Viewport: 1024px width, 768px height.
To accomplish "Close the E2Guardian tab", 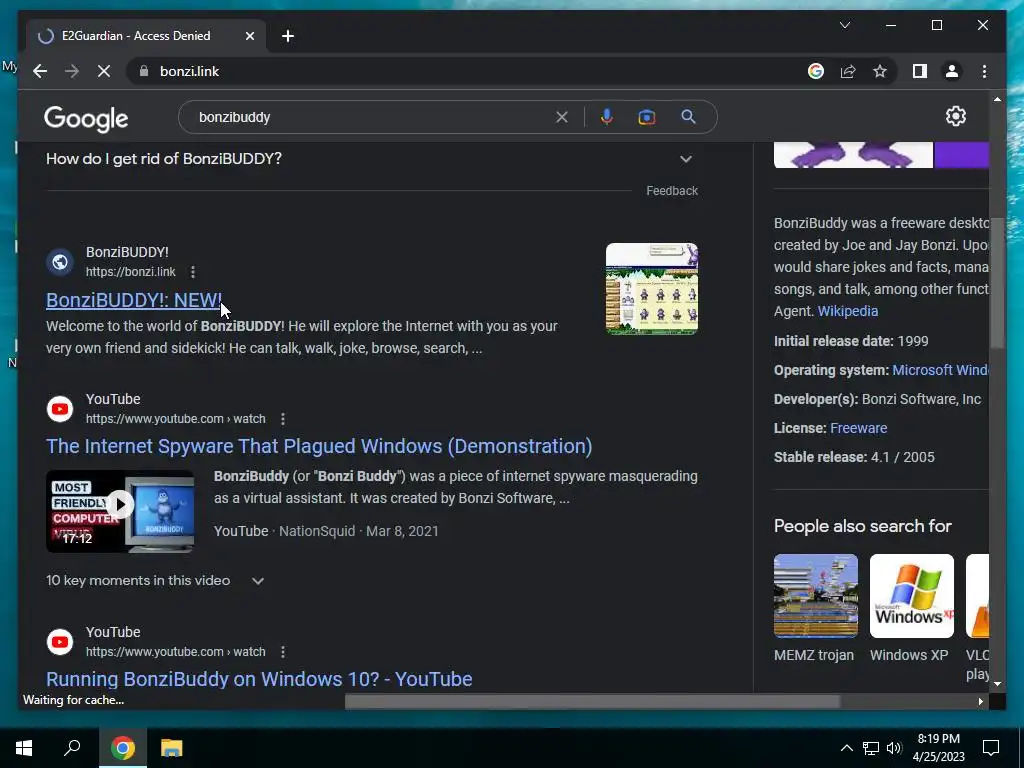I will point(249,36).
